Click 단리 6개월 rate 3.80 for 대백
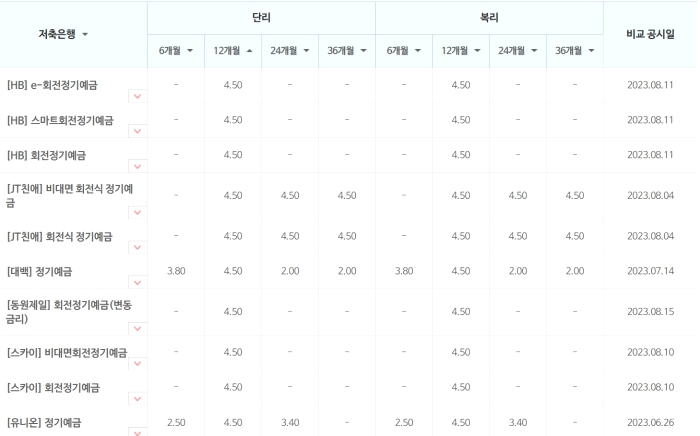This screenshot has width=700, height=436. pos(176,271)
